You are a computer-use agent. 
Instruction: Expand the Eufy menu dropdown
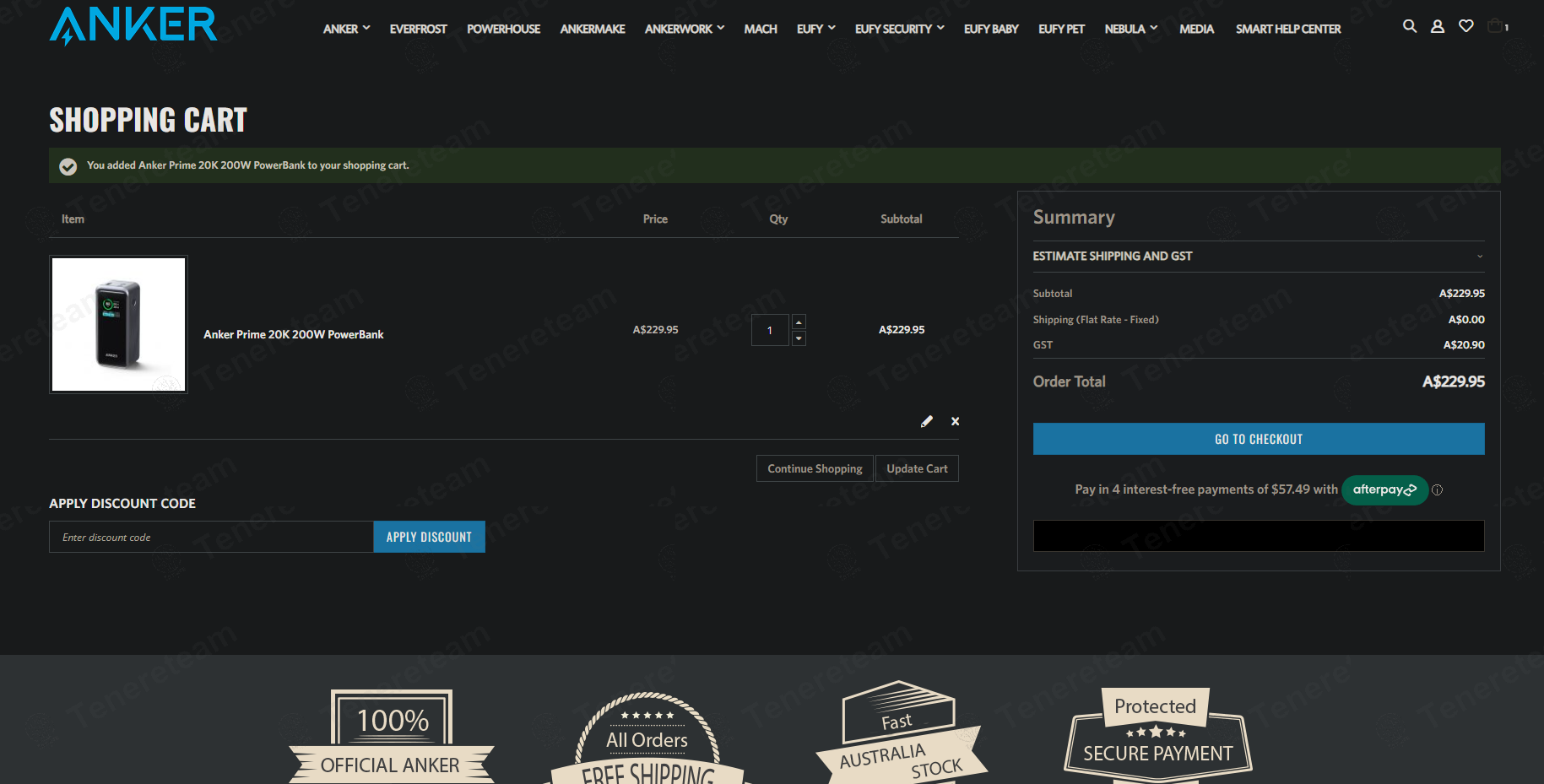click(815, 29)
